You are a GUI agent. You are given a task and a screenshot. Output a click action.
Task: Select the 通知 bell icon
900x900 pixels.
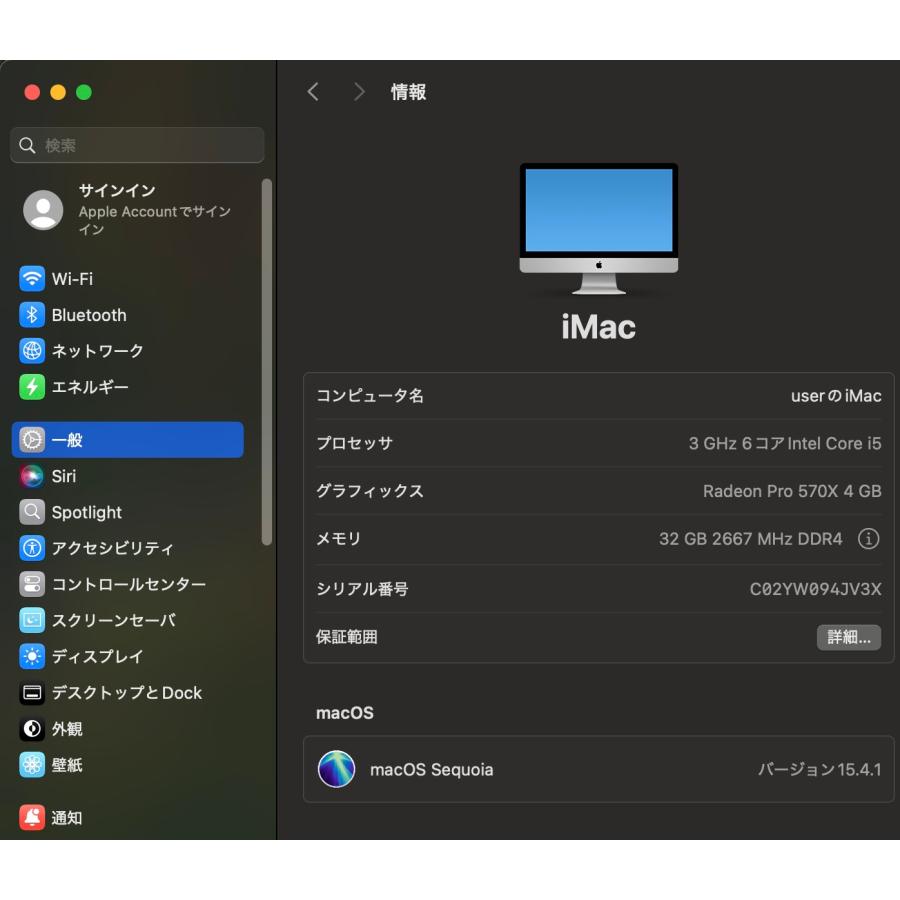pyautogui.click(x=27, y=818)
